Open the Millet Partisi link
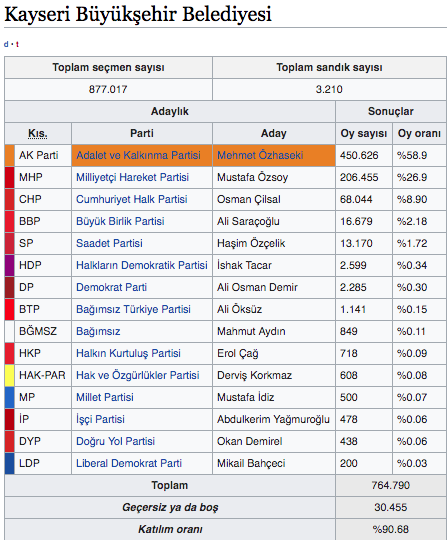Image resolution: width=447 pixels, height=540 pixels. pyautogui.click(x=105, y=397)
